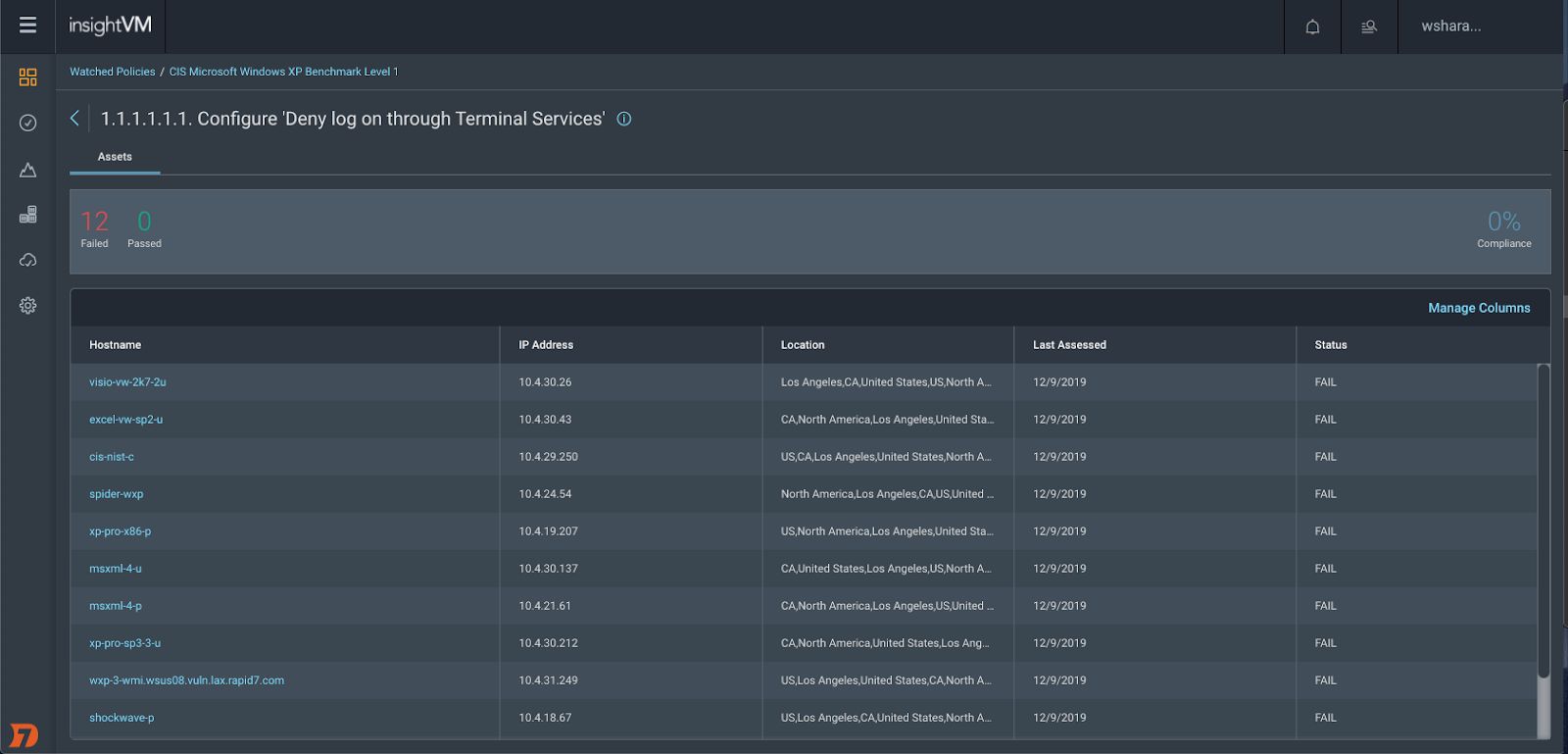Open CIS Microsoft Windows XP Benchmark breadcrumb
Screen dimensions: 1568x754
pyautogui.click(x=283, y=72)
